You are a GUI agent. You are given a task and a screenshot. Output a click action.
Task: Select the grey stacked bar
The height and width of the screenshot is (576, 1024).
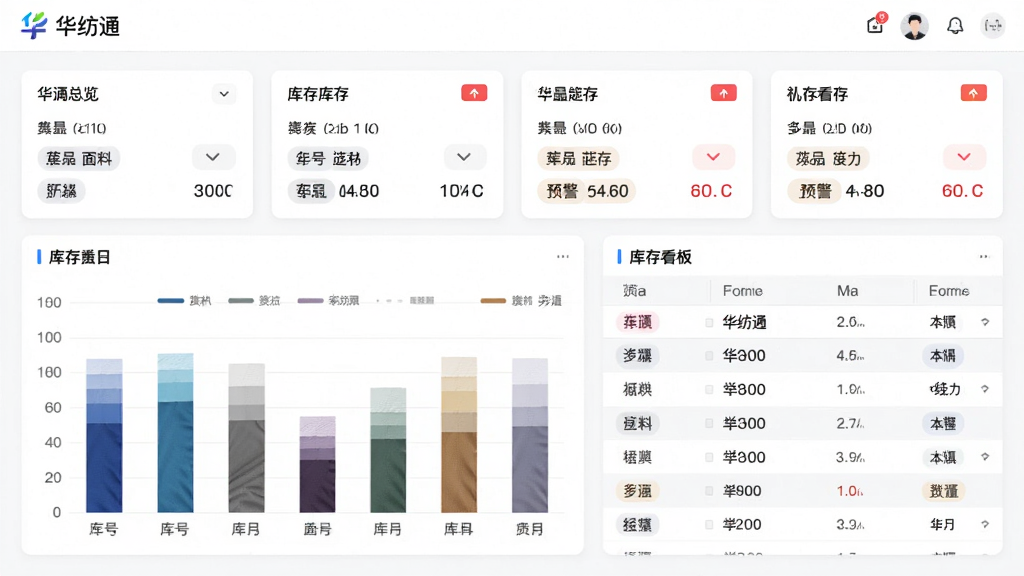coord(246,438)
